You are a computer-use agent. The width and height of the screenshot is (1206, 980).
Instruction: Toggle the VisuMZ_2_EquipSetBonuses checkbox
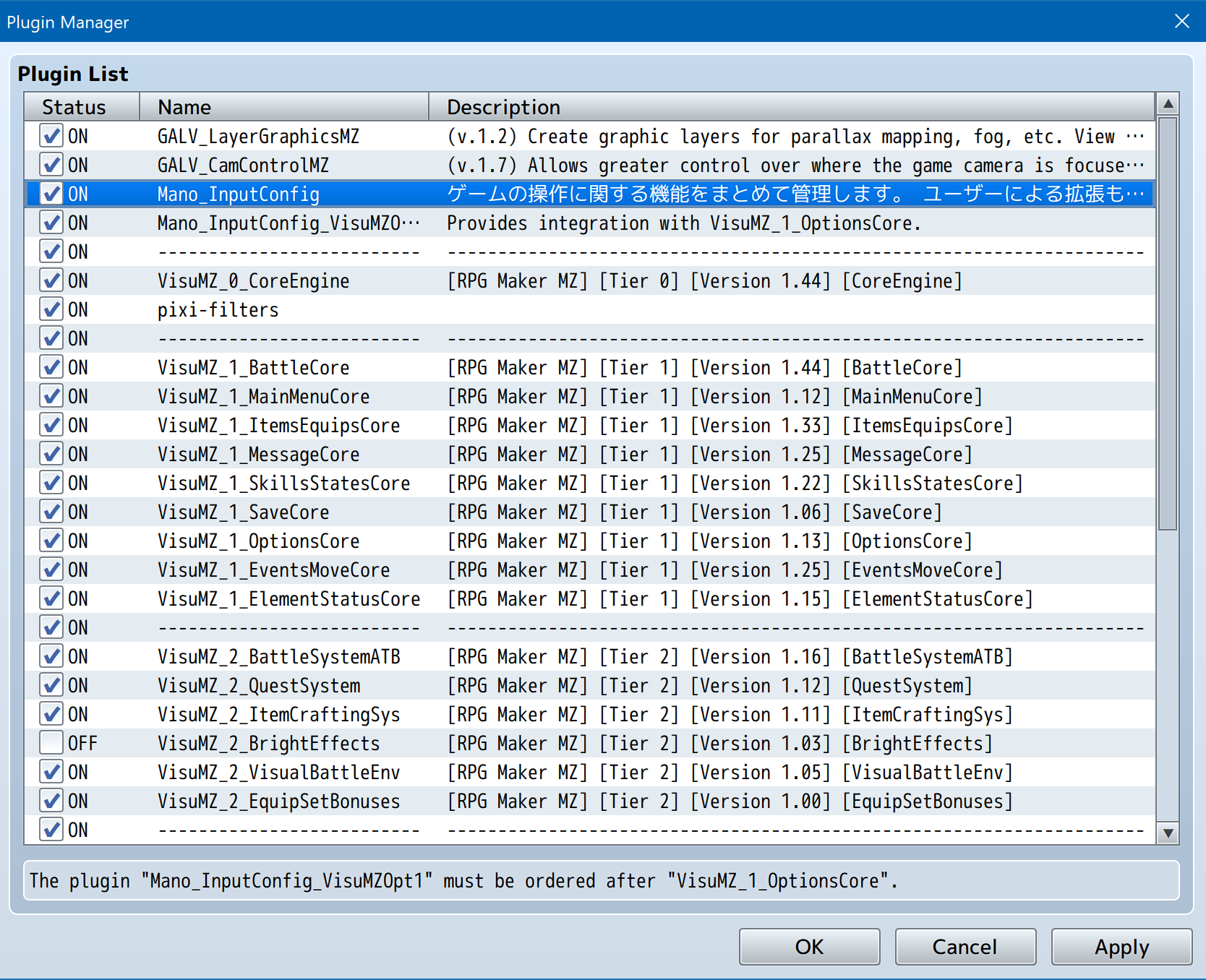coord(51,801)
